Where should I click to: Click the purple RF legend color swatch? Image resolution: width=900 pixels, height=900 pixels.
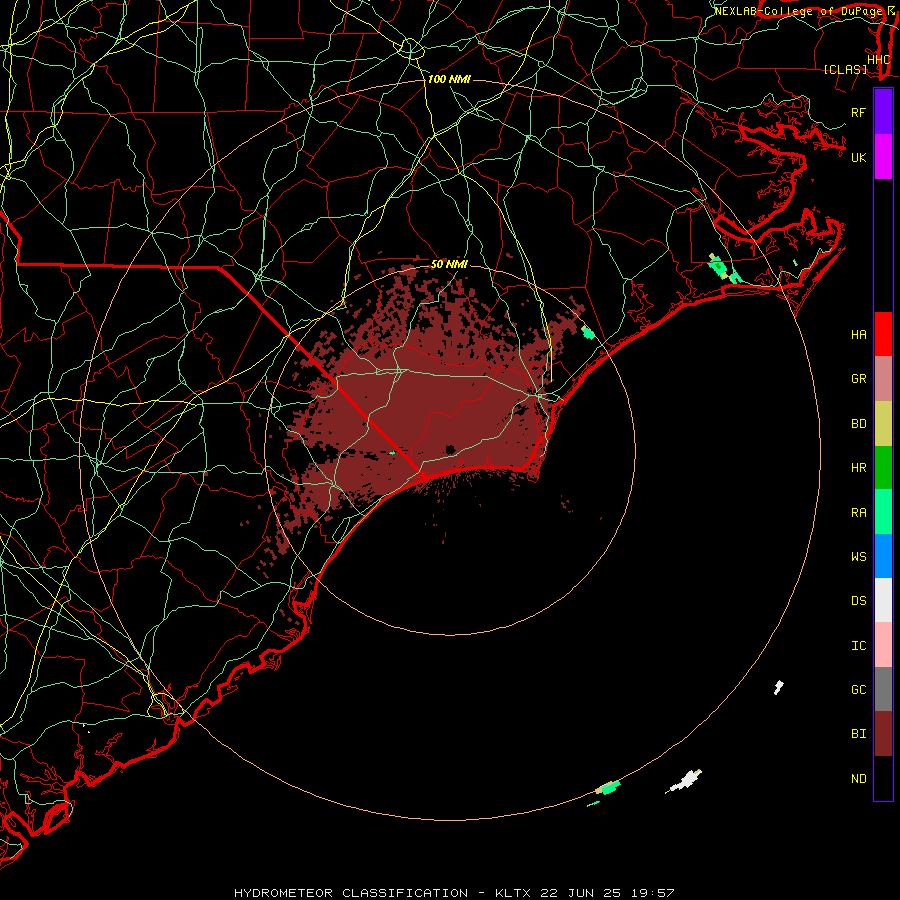coord(883,112)
